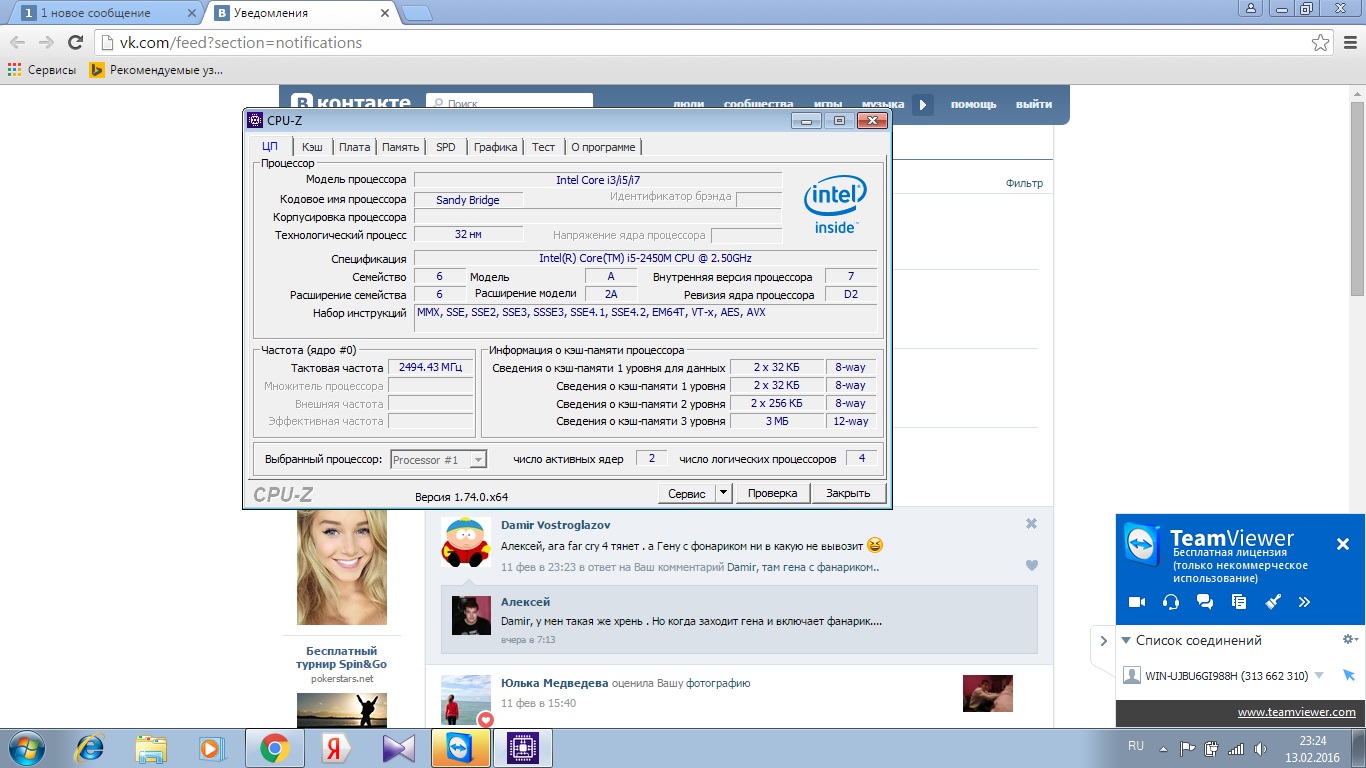Open the Сервисы apps bookmark
This screenshot has width=1366, height=768.
[x=42, y=70]
